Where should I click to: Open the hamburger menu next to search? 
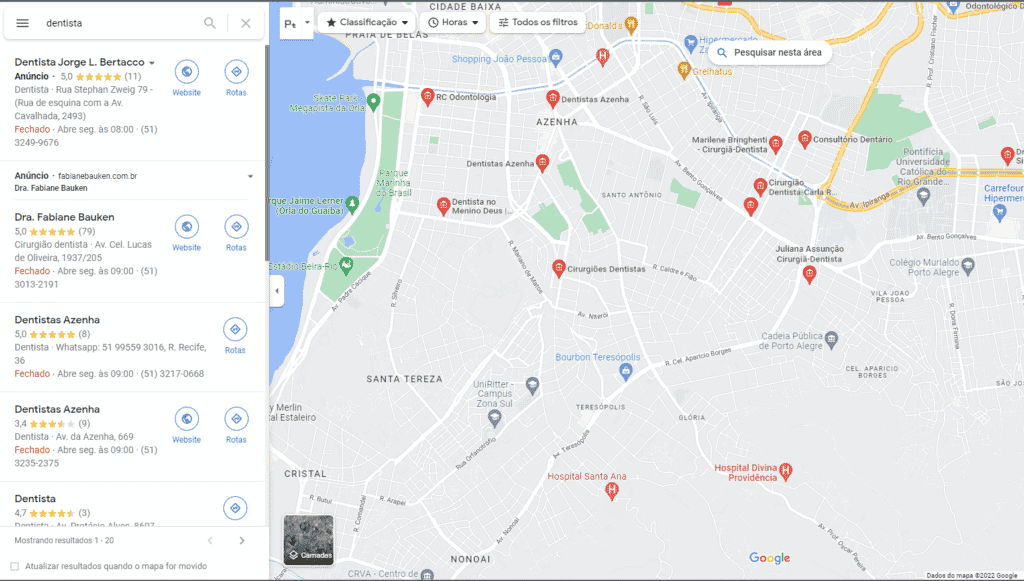click(22, 23)
